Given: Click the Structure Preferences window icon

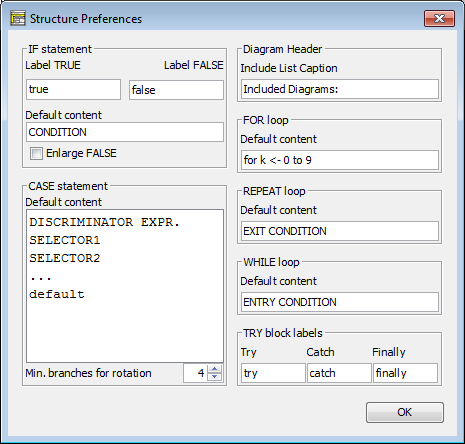Looking at the screenshot, I should pos(18,18).
